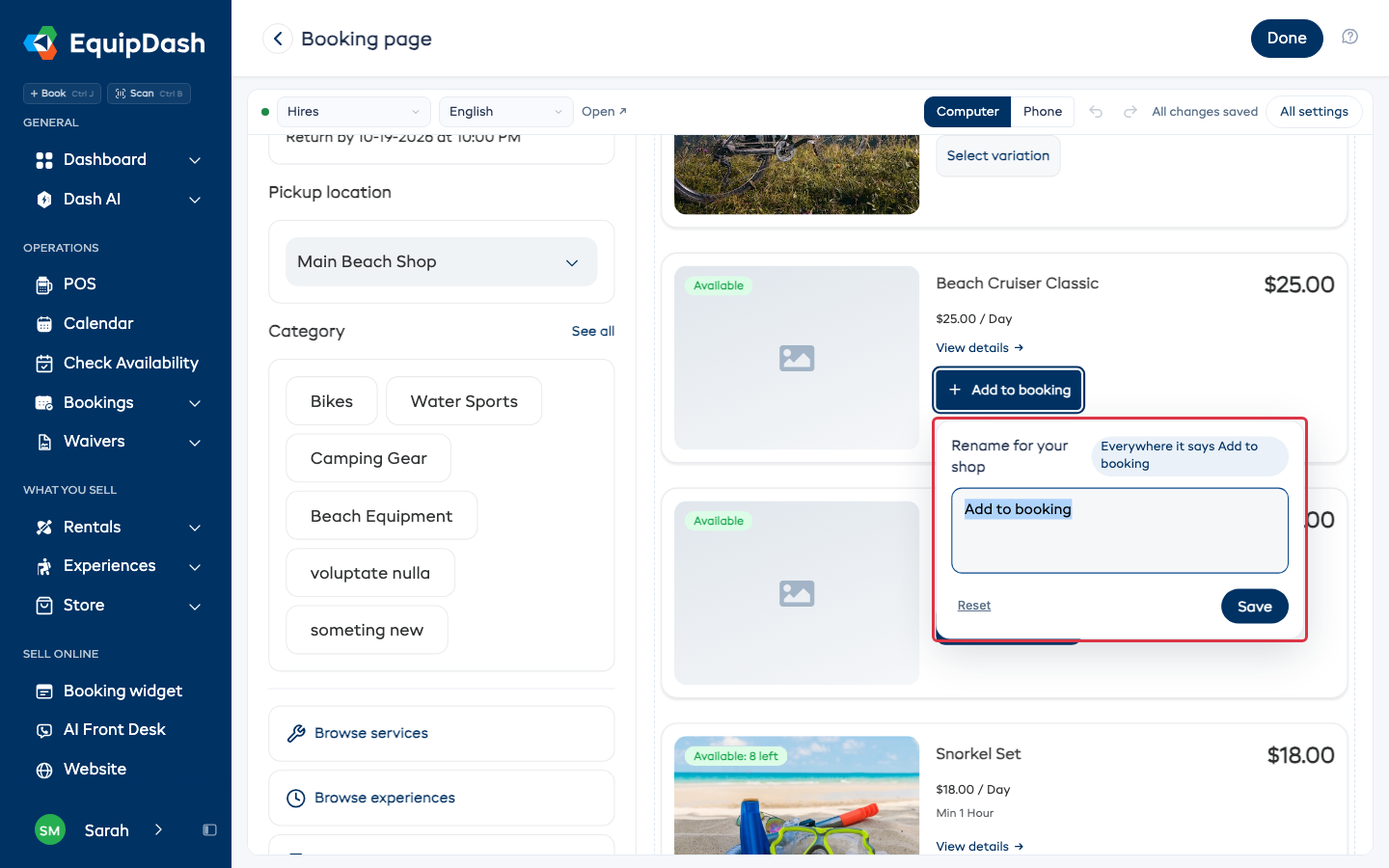The image size is (1389, 868).
Task: Click the Done button
Action: click(1287, 39)
